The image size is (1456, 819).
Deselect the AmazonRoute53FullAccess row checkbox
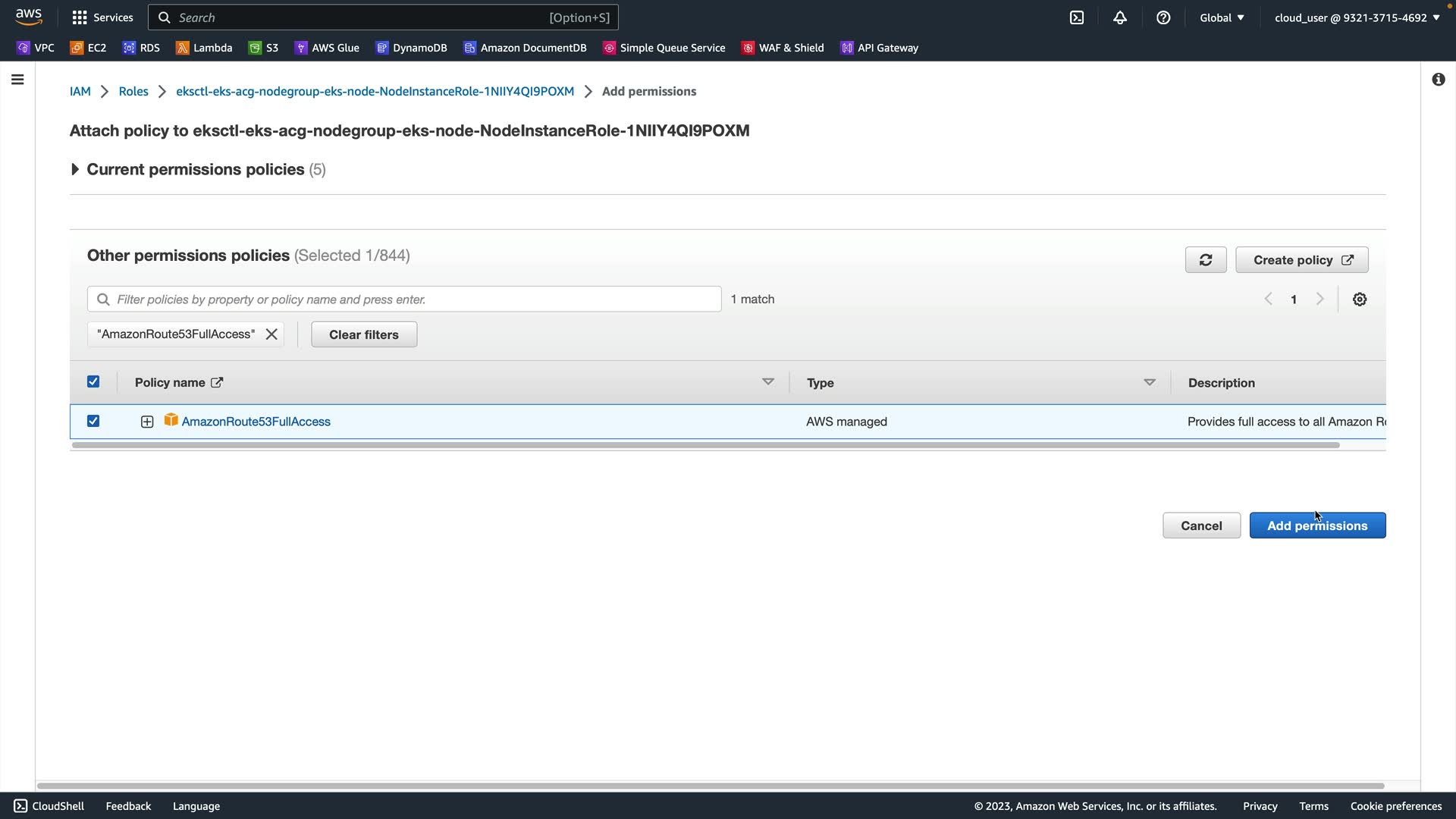(93, 421)
